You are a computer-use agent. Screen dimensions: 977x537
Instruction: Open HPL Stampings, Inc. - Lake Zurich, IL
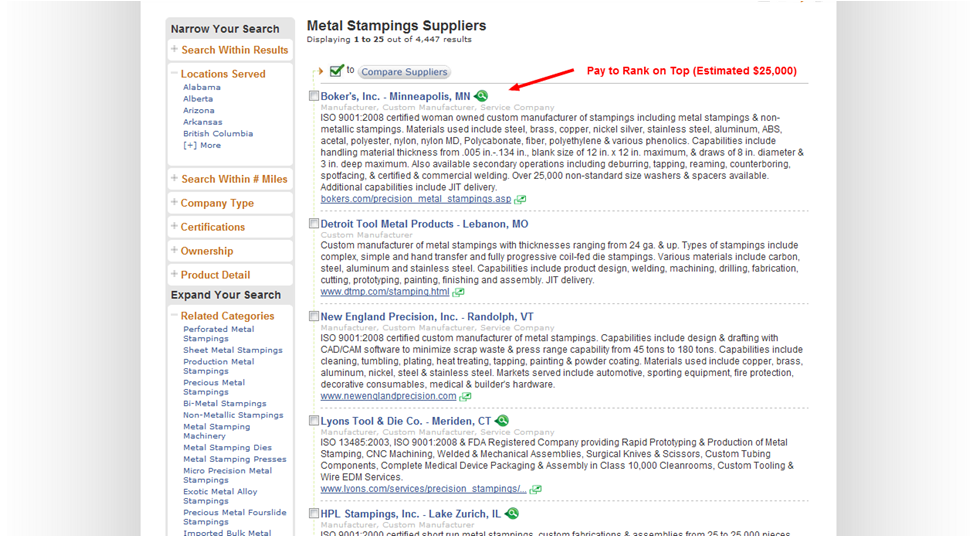pyautogui.click(x=411, y=514)
